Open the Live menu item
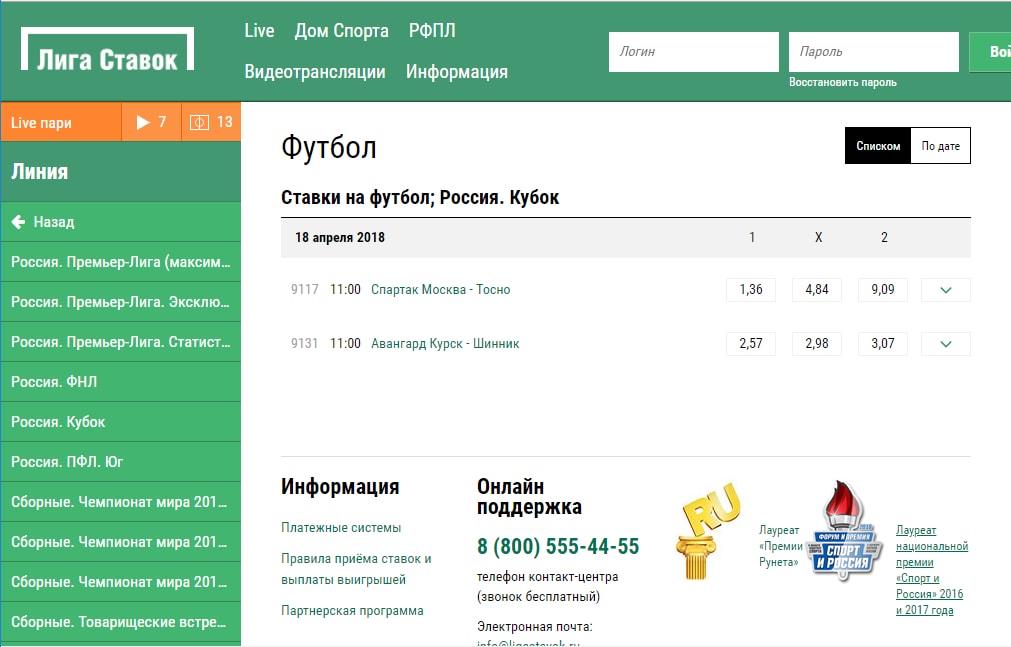1011x647 pixels. 259,31
